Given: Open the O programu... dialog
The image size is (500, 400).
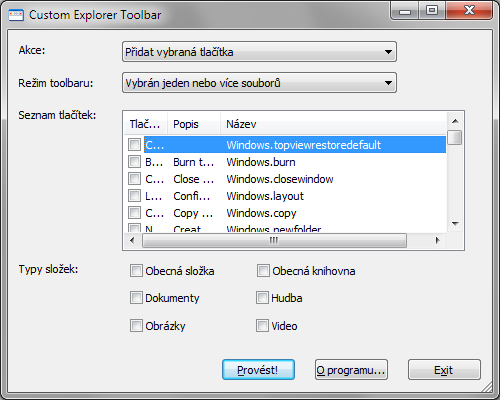Looking at the screenshot, I should [x=351, y=370].
